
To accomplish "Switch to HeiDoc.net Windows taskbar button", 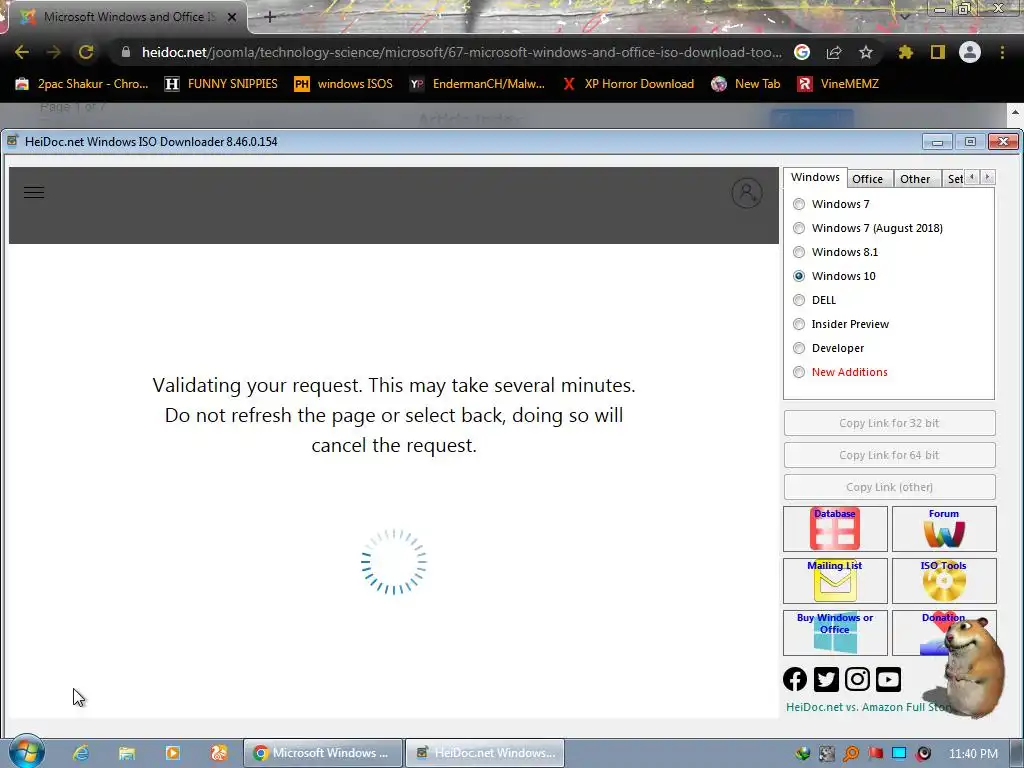I will 485,753.
